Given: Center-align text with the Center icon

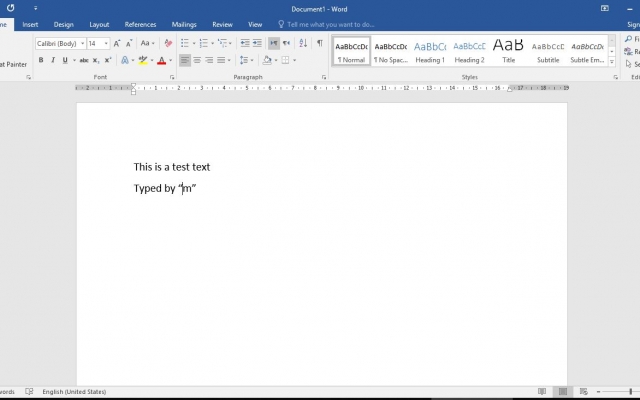Looking at the screenshot, I should (197, 60).
